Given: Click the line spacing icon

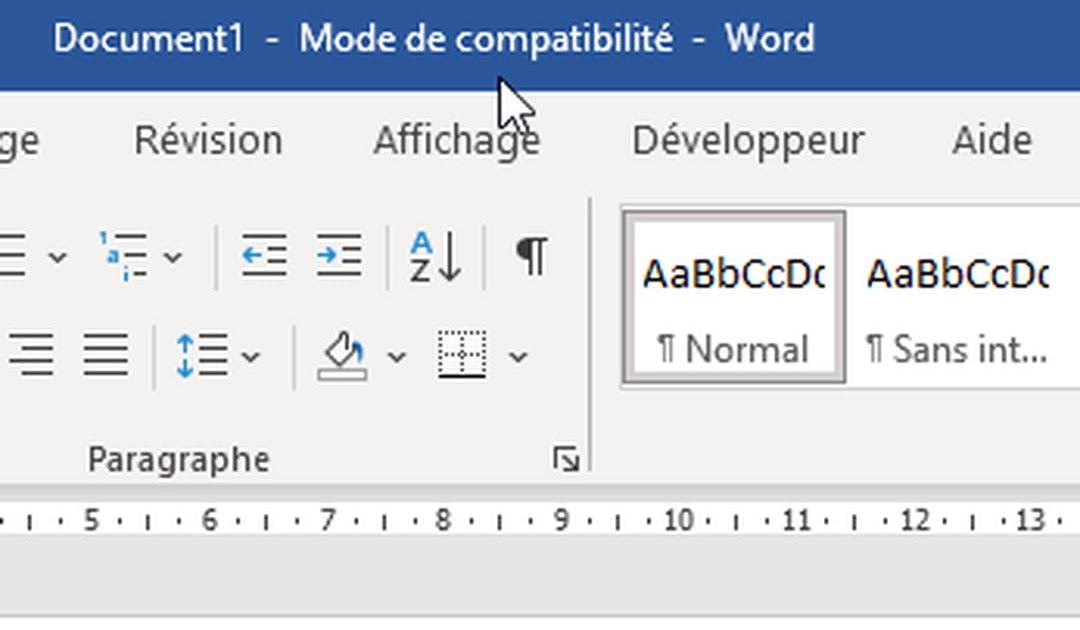Looking at the screenshot, I should pos(202,355).
